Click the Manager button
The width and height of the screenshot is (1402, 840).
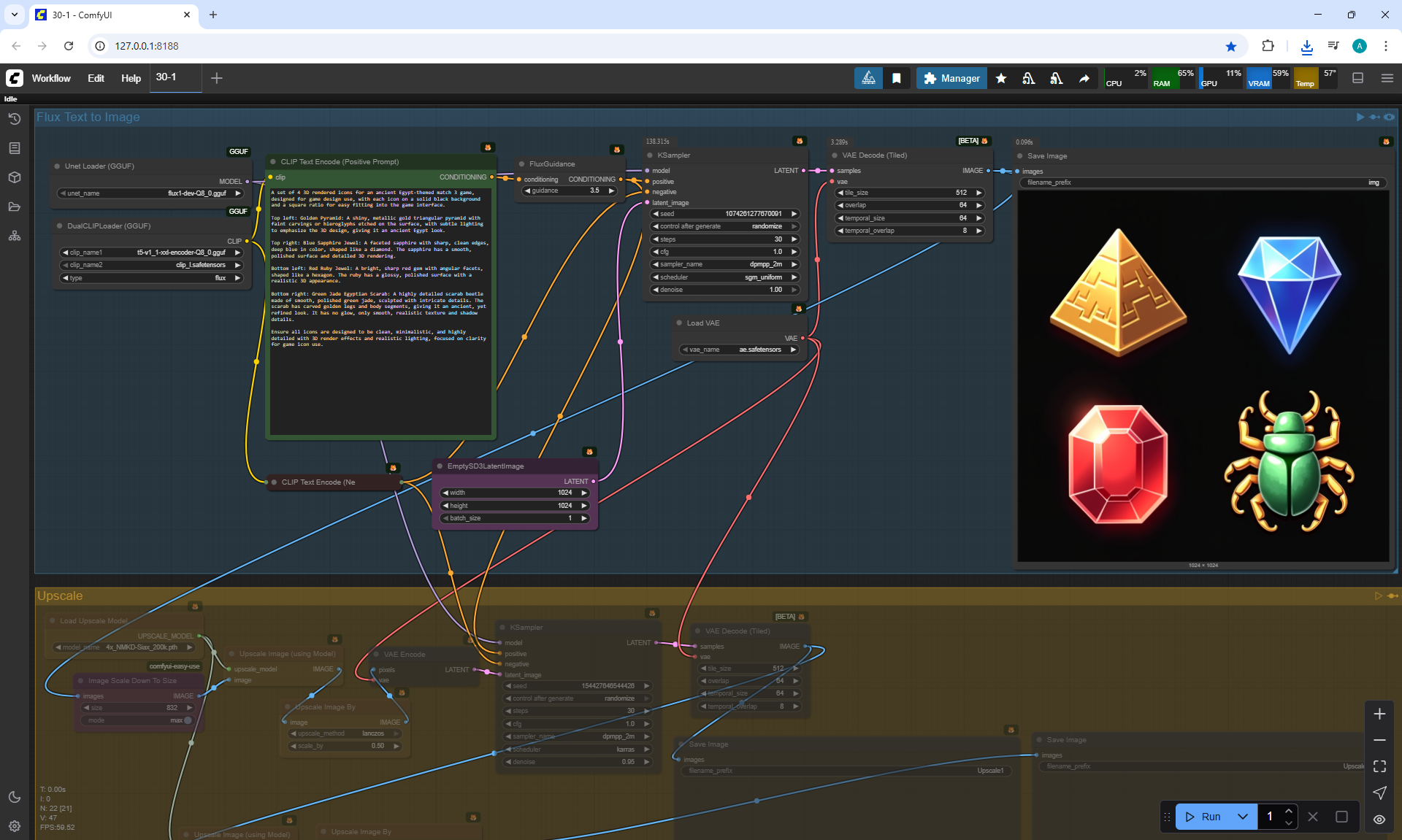pos(951,78)
